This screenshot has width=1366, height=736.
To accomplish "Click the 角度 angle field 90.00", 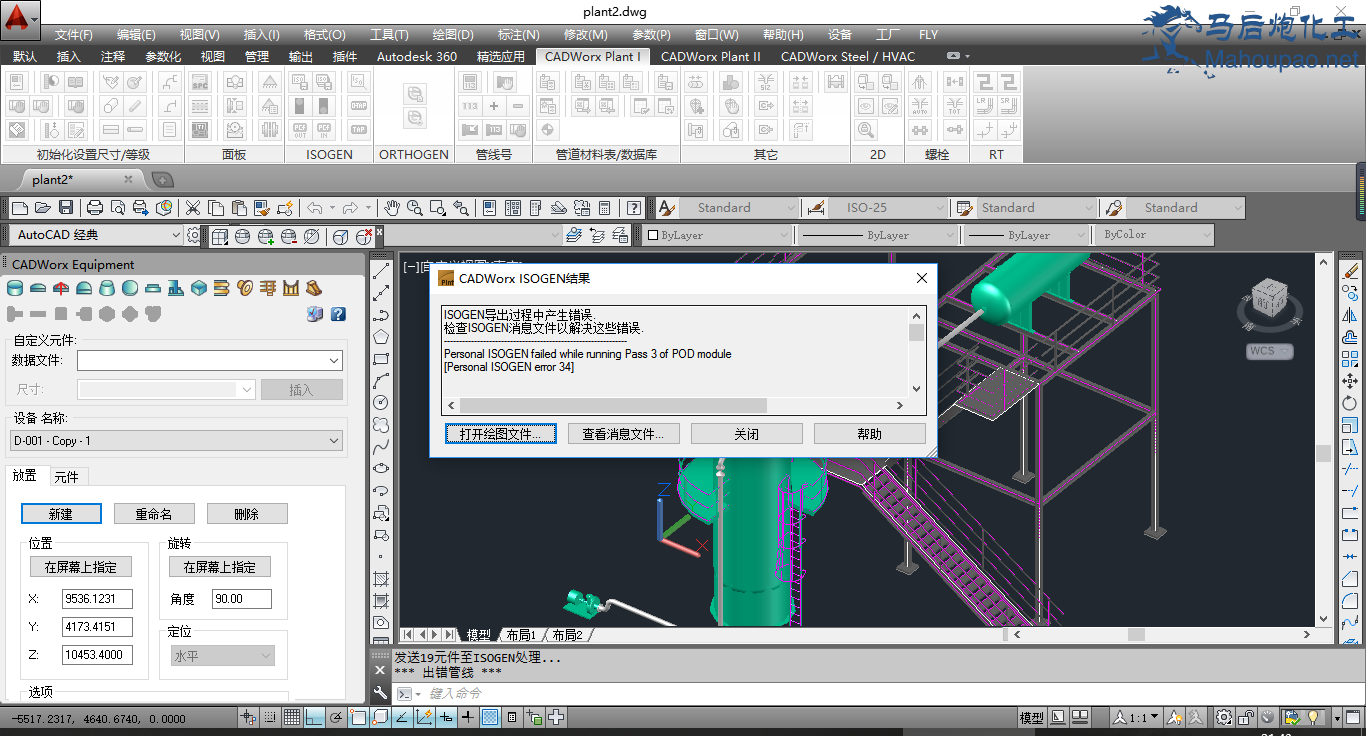I will [242, 599].
